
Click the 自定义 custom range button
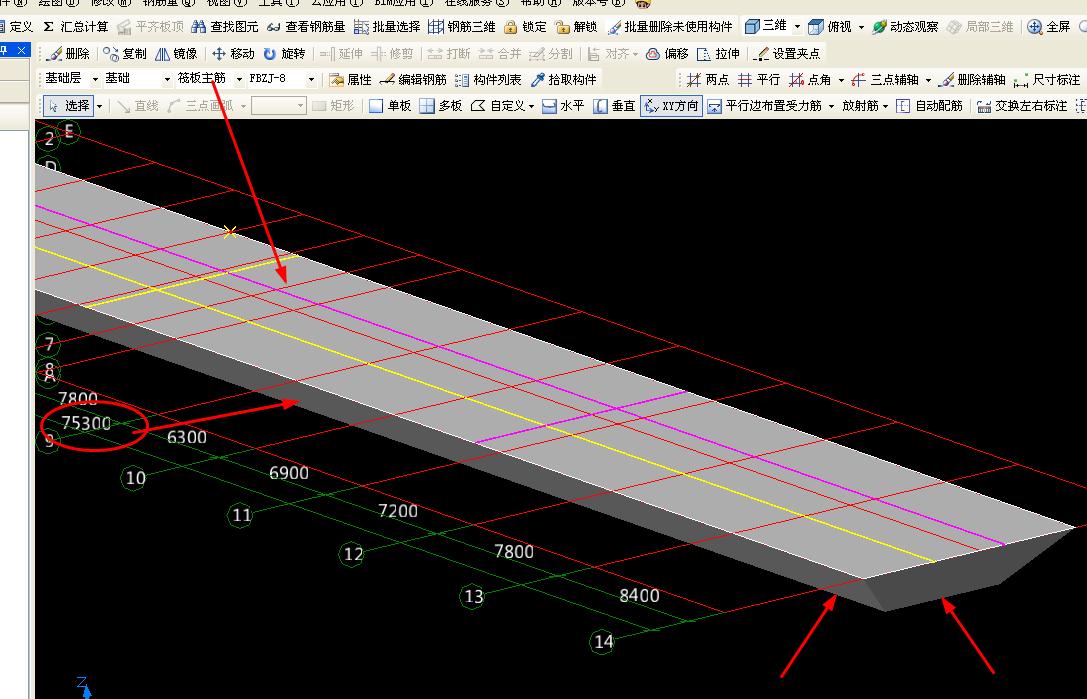click(497, 105)
